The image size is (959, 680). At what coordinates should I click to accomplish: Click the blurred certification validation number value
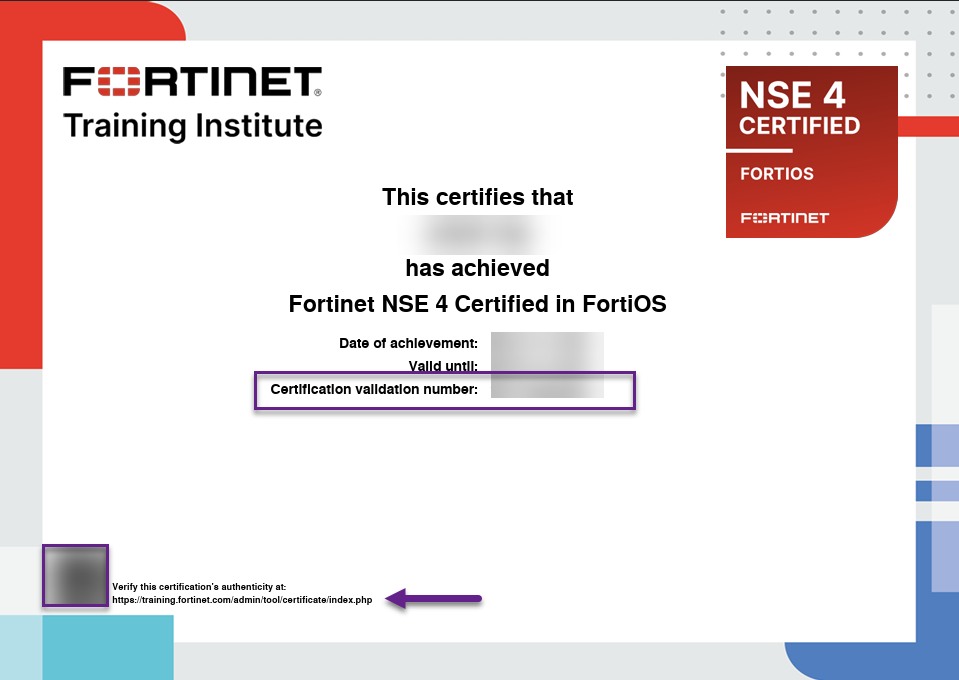[x=547, y=388]
